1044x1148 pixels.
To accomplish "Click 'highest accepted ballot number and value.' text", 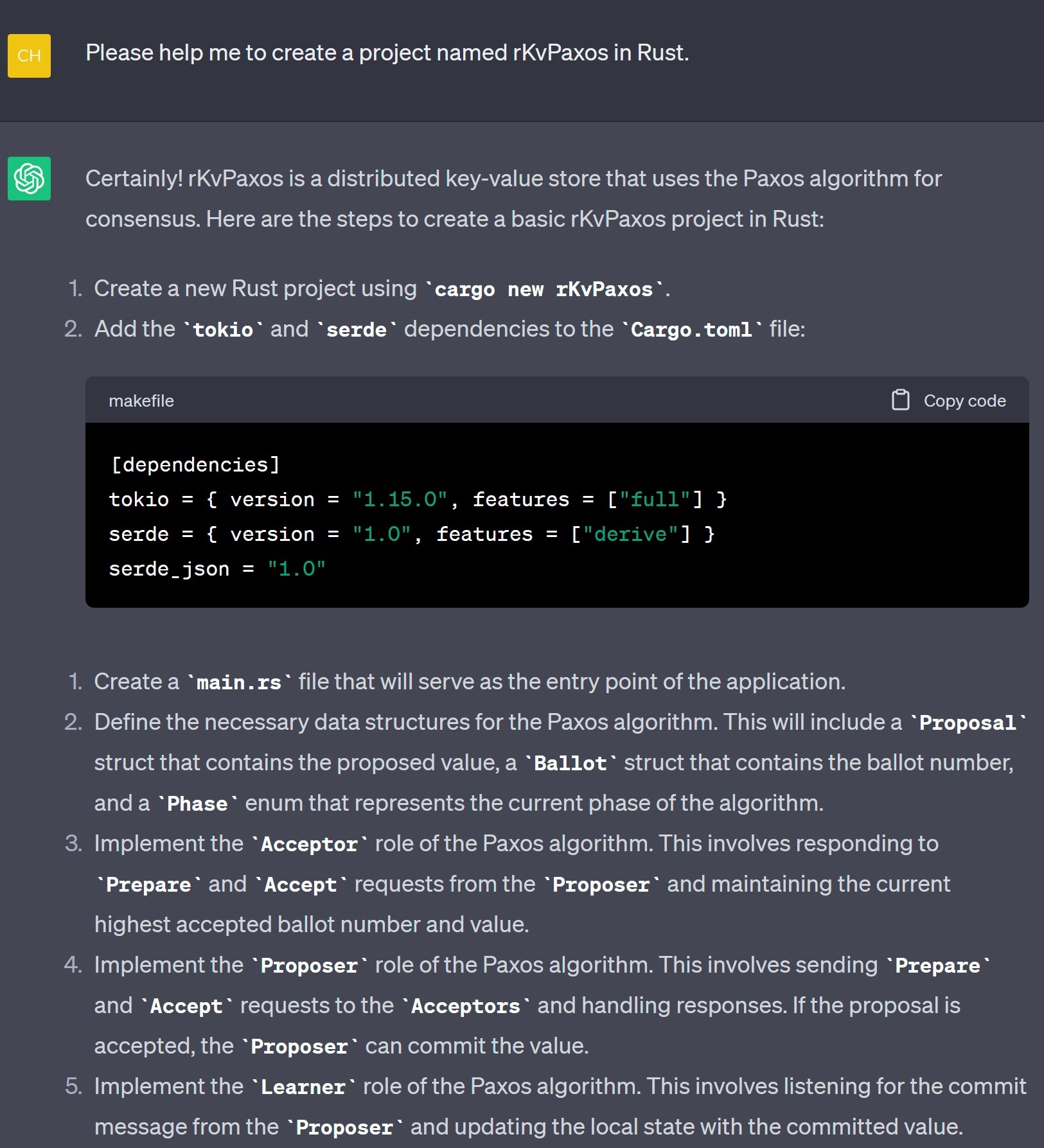I will point(312,924).
